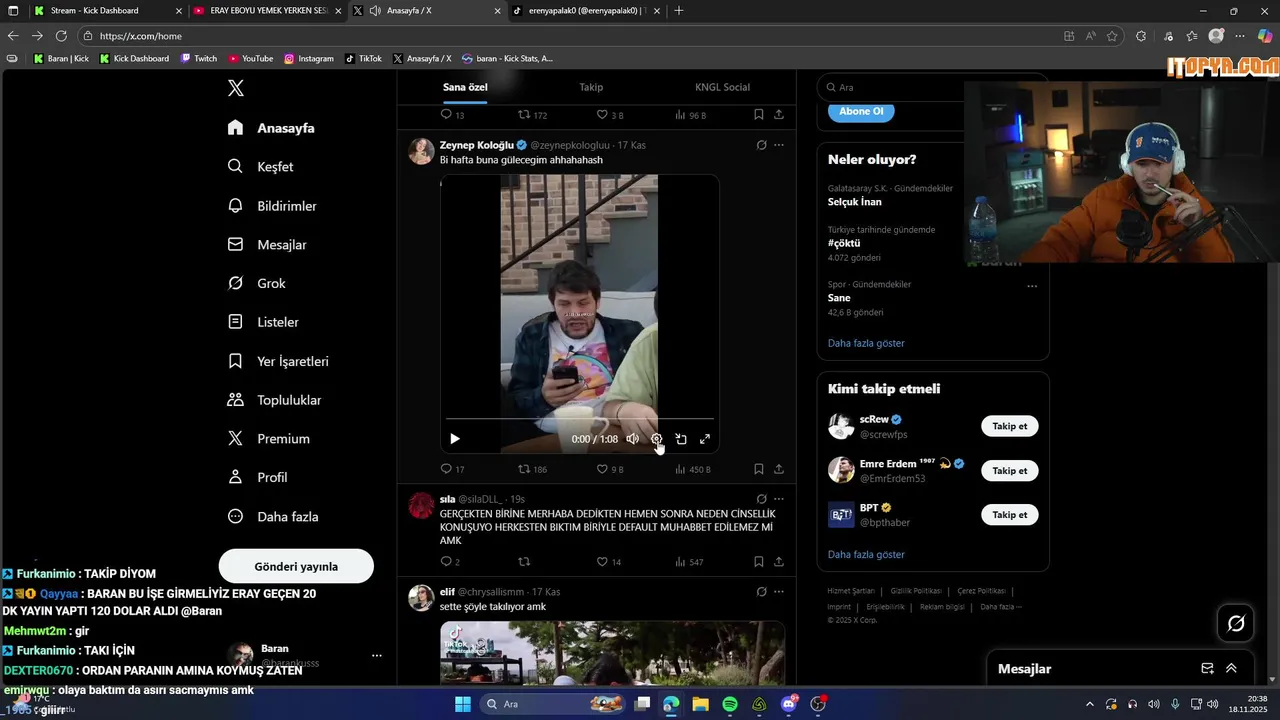Reload the page in browser
This screenshot has height=720, width=1280.
point(61,36)
